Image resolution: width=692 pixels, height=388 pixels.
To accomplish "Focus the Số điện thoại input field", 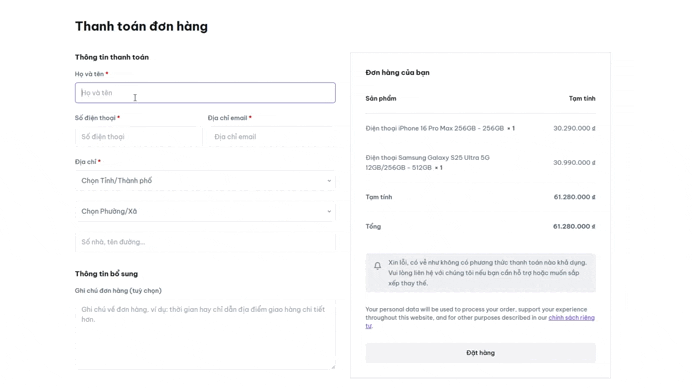I will pyautogui.click(x=138, y=137).
